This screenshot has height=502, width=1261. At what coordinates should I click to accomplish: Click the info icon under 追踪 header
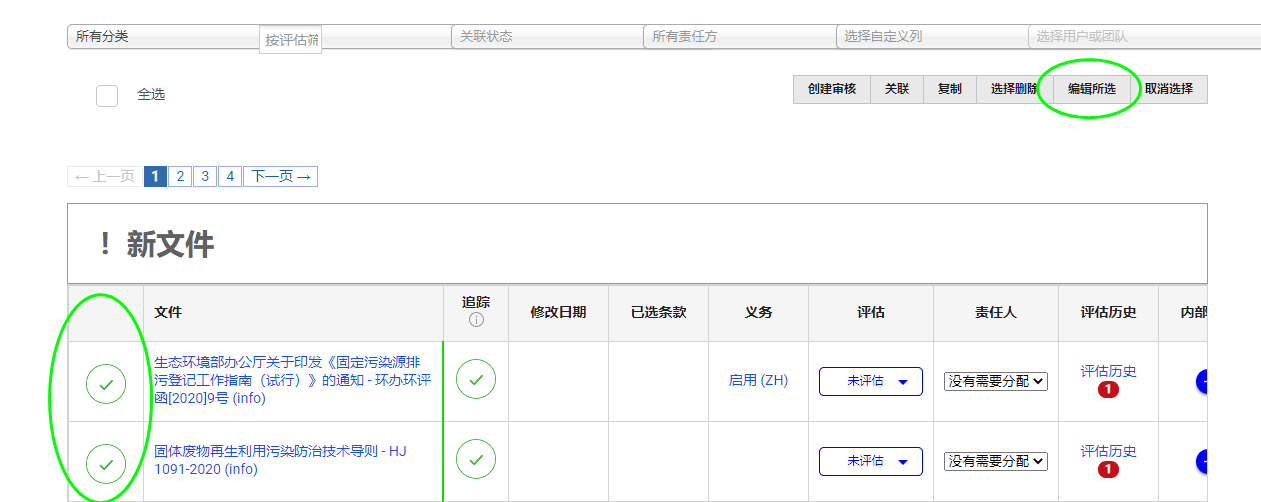click(476, 320)
